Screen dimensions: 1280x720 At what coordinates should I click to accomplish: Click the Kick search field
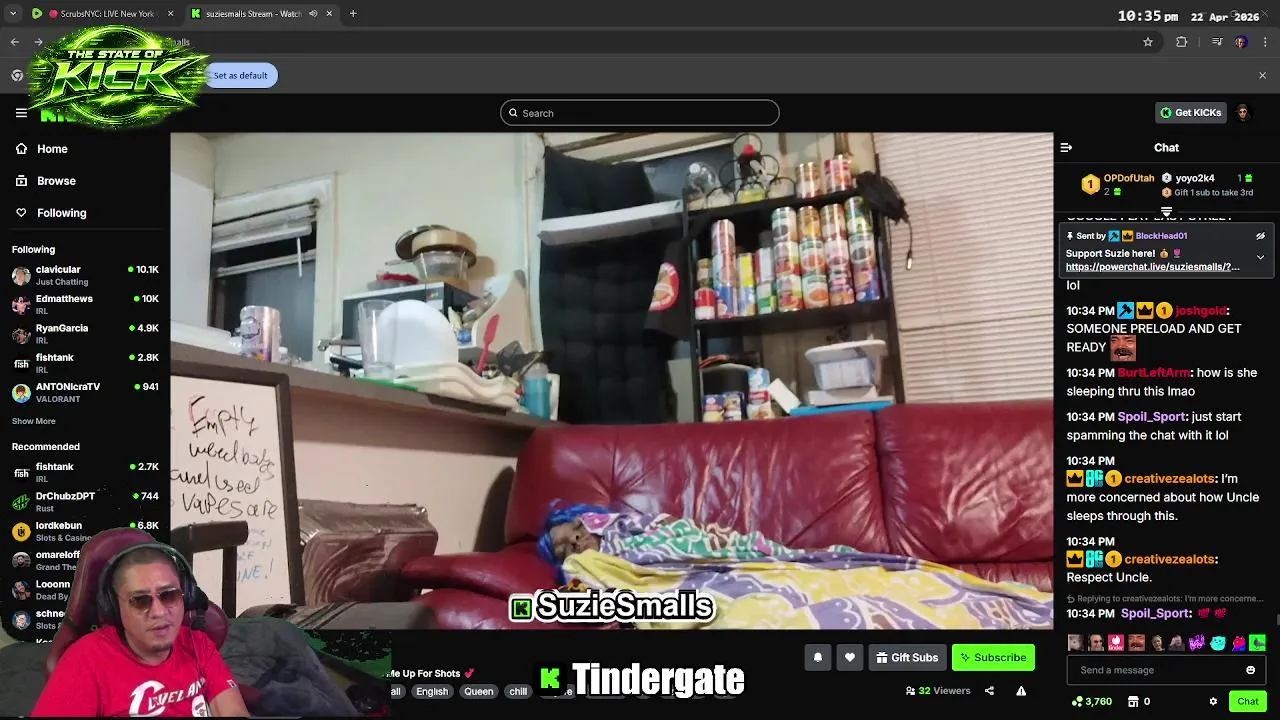pyautogui.click(x=640, y=113)
